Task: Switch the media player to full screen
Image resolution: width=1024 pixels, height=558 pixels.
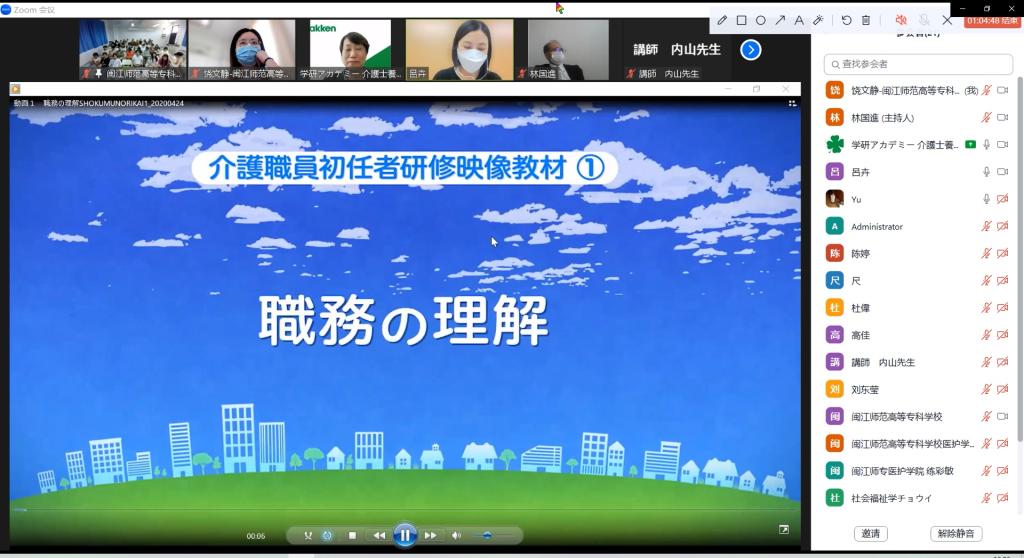Action: coord(784,529)
